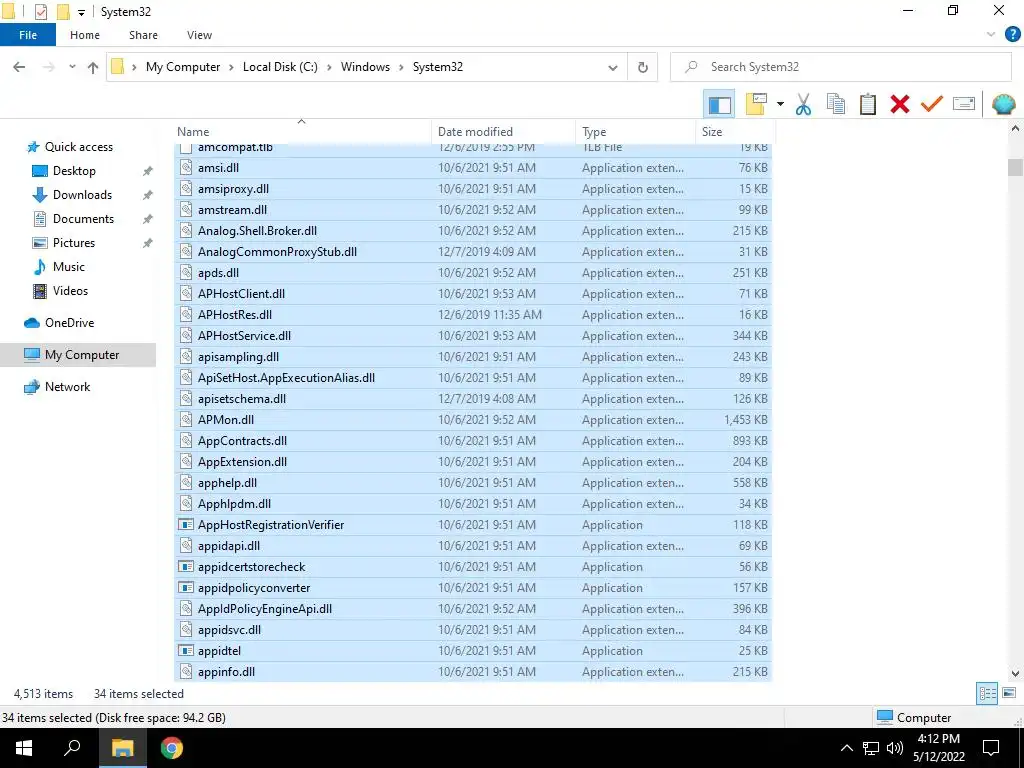This screenshot has height=768, width=1024.
Task: Select the file apphelp.dll
Action: [473, 483]
